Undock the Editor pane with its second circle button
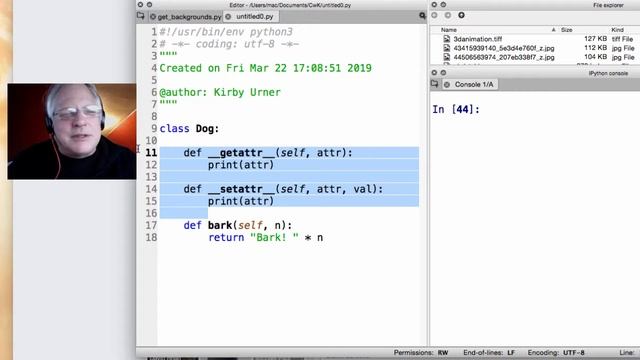The image size is (640, 360). click(149, 5)
